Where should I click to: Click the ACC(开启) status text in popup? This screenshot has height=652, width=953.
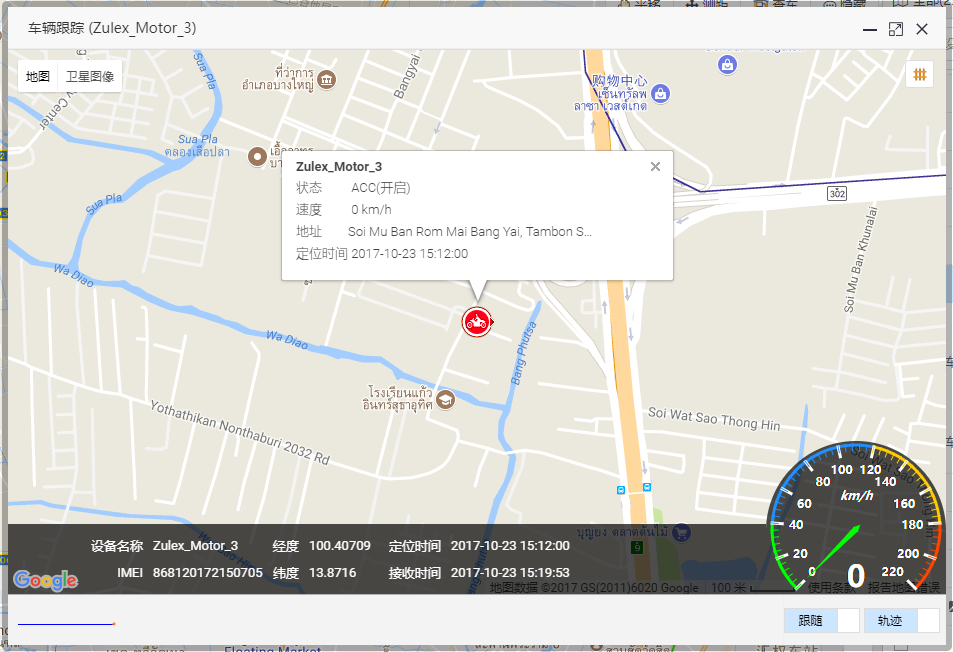pyautogui.click(x=380, y=188)
